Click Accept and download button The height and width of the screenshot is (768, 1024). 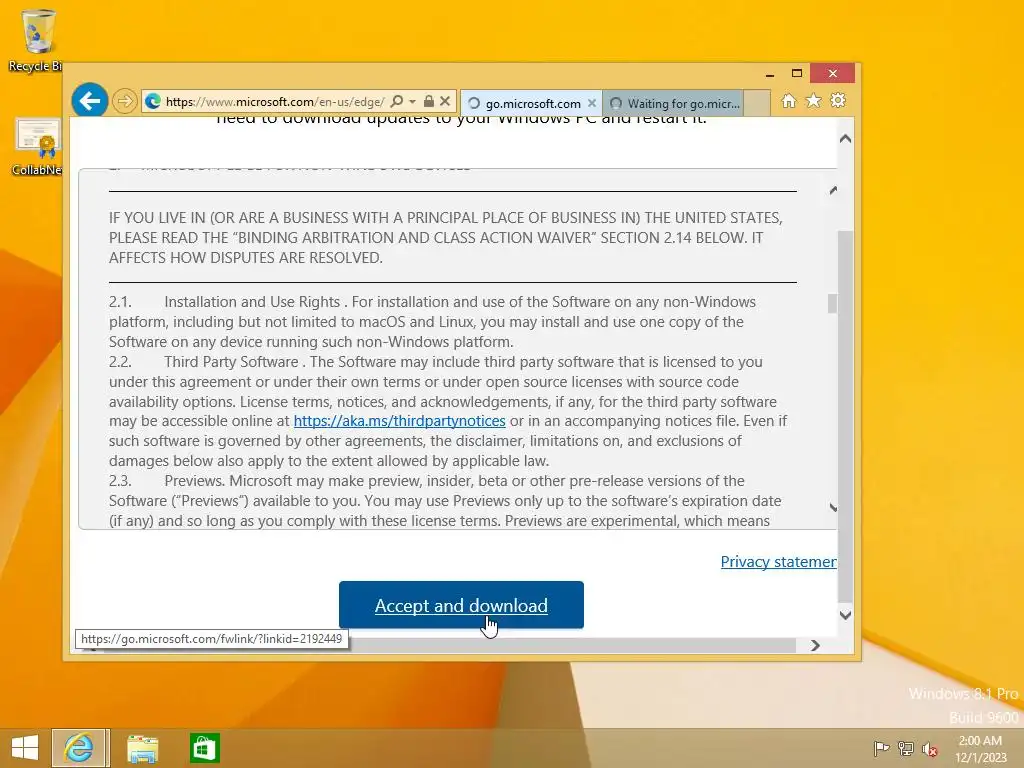point(461,605)
